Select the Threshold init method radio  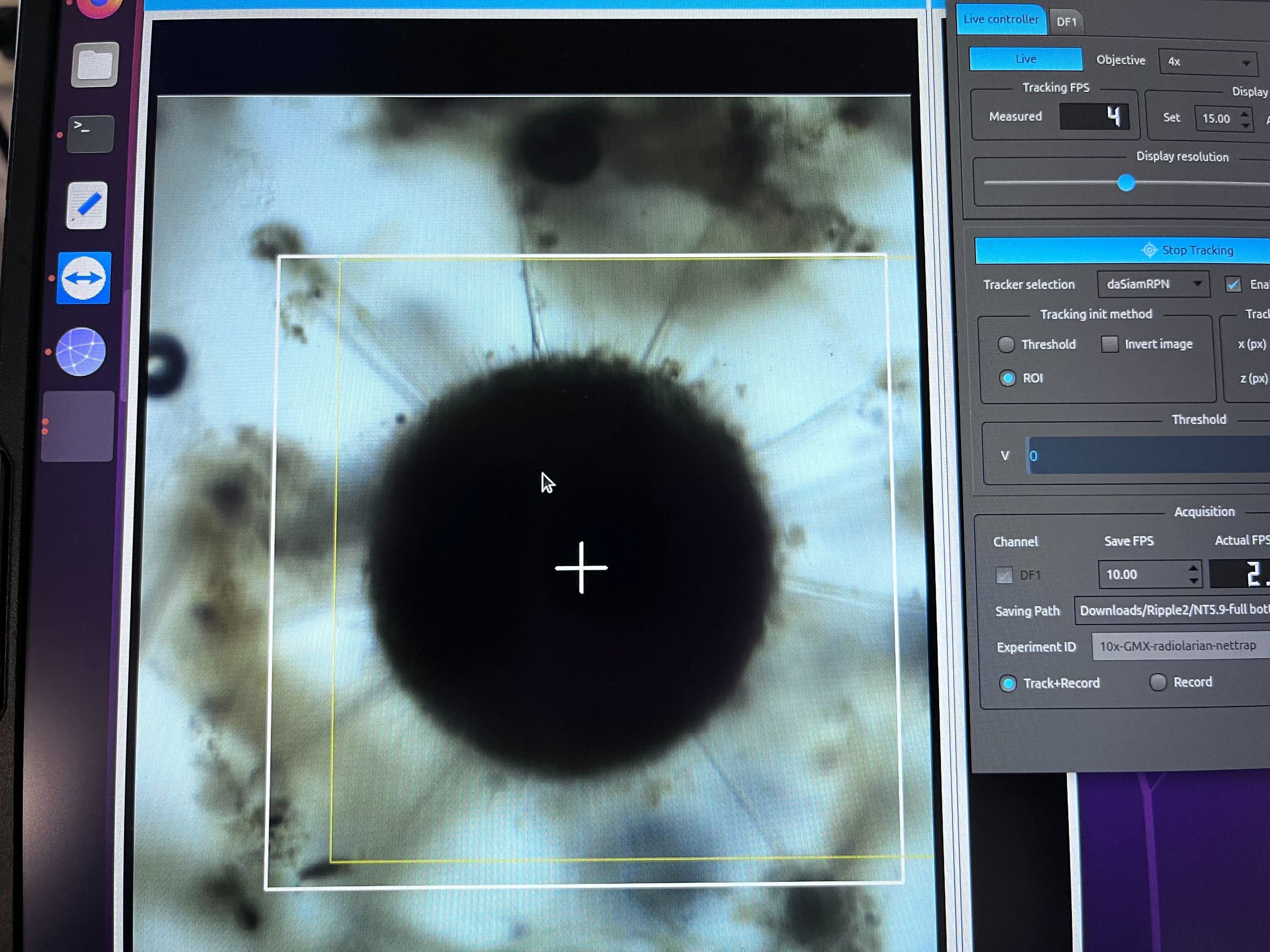tap(1006, 344)
